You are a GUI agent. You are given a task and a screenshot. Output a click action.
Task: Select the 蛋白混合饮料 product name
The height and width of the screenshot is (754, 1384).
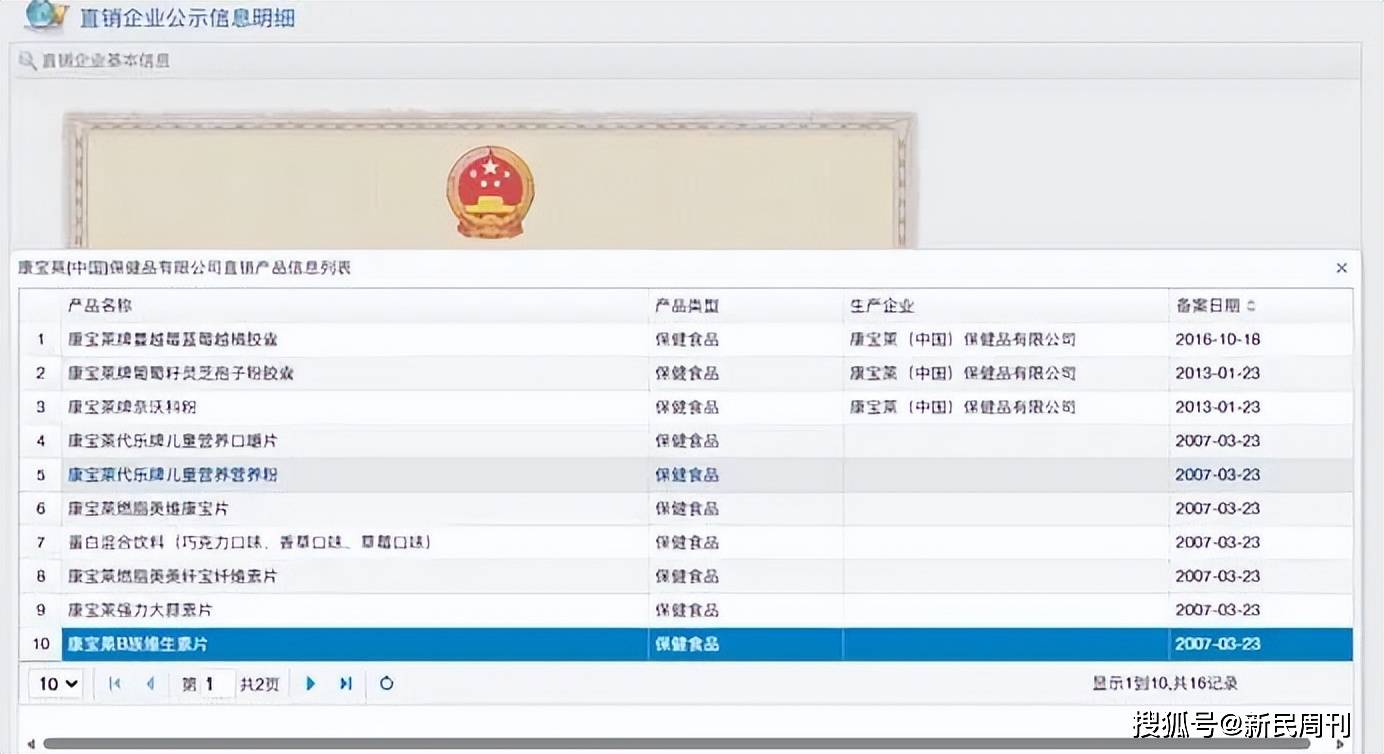(250, 543)
